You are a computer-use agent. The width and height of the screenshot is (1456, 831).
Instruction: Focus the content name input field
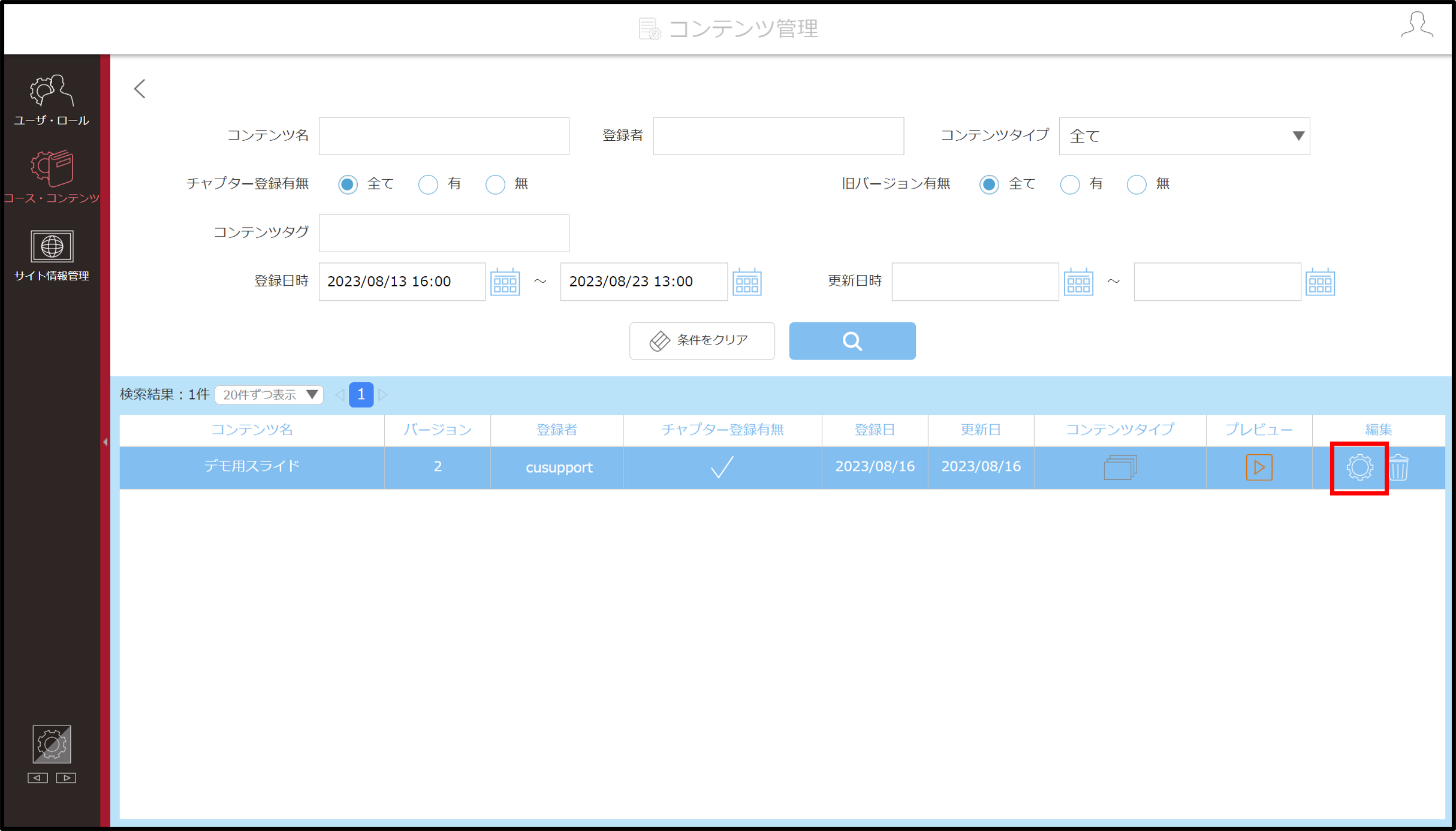click(444, 136)
